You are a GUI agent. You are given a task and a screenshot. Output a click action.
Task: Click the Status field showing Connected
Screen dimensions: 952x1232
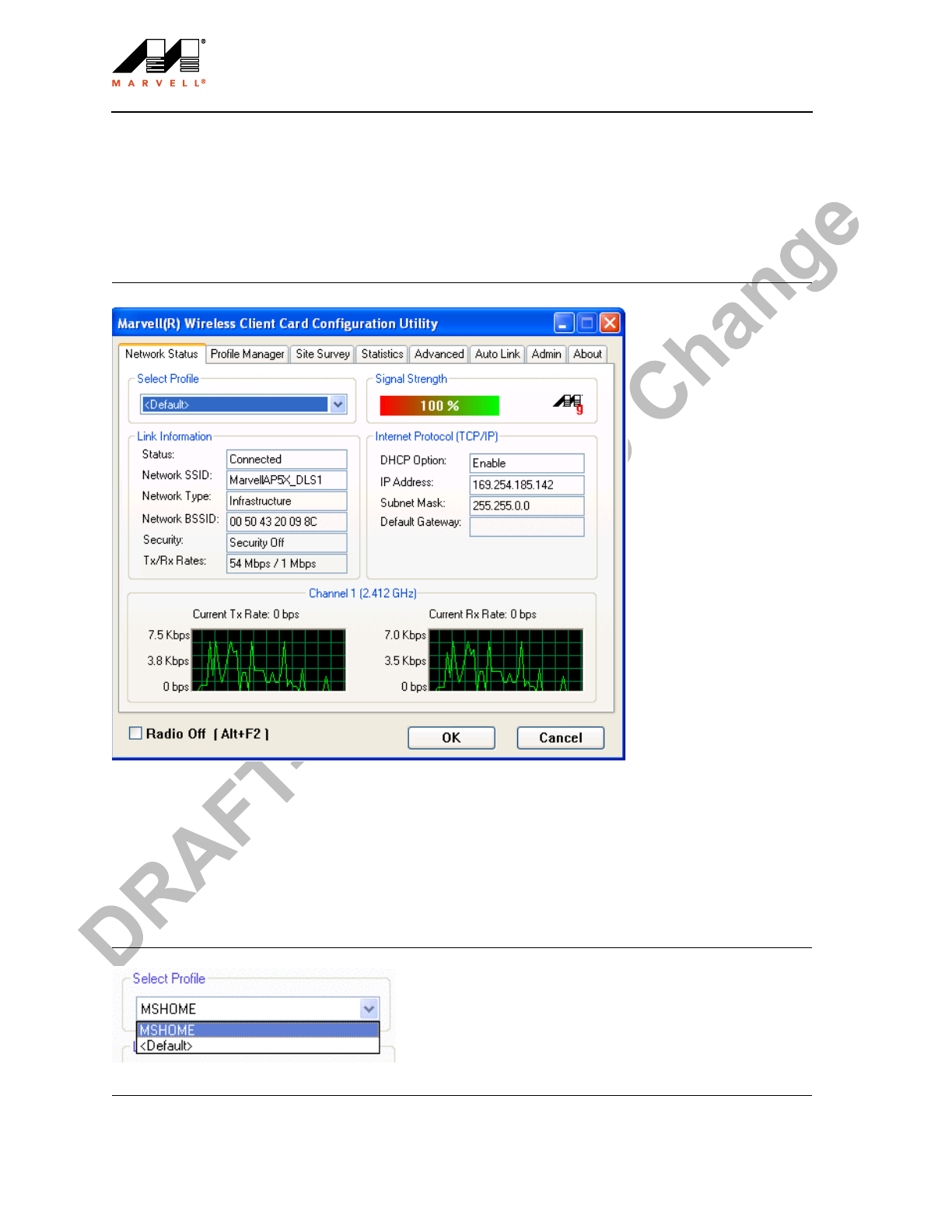287,460
